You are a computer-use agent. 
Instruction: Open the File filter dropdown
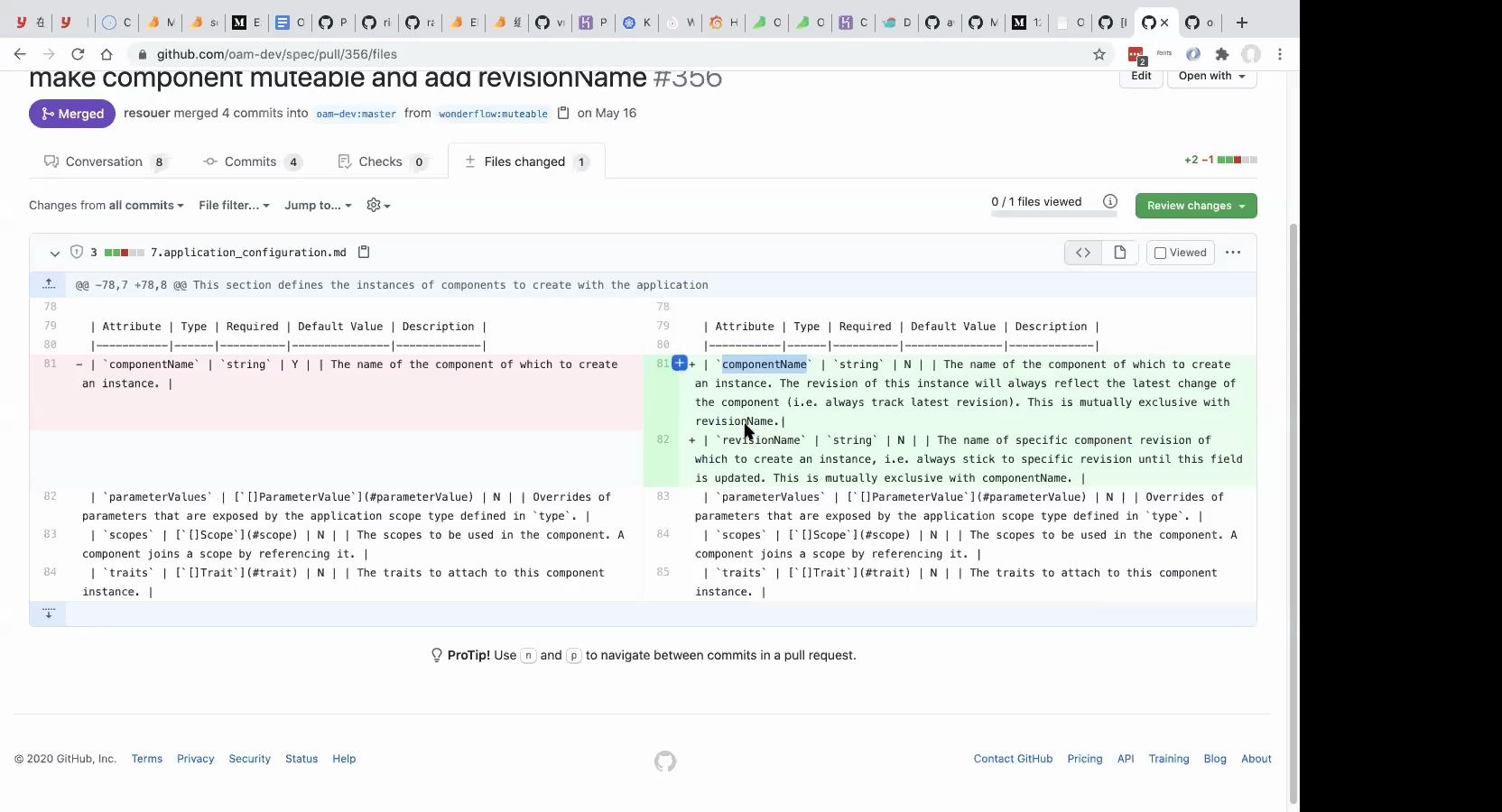[234, 205]
